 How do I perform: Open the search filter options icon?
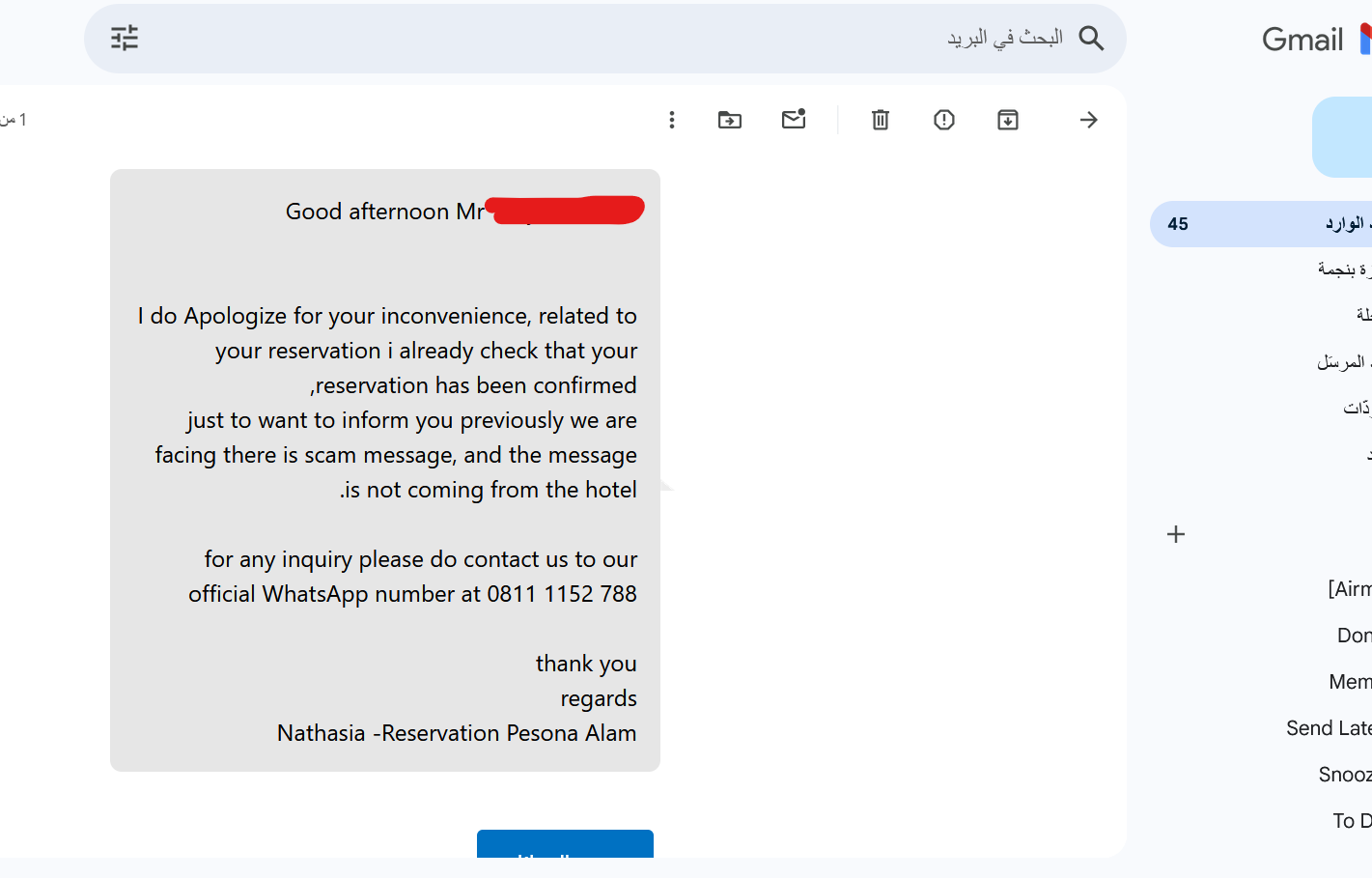[x=125, y=38]
